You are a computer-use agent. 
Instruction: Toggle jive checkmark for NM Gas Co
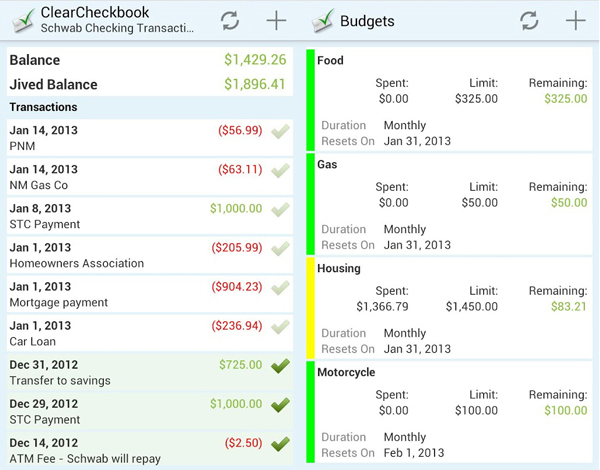(x=280, y=171)
